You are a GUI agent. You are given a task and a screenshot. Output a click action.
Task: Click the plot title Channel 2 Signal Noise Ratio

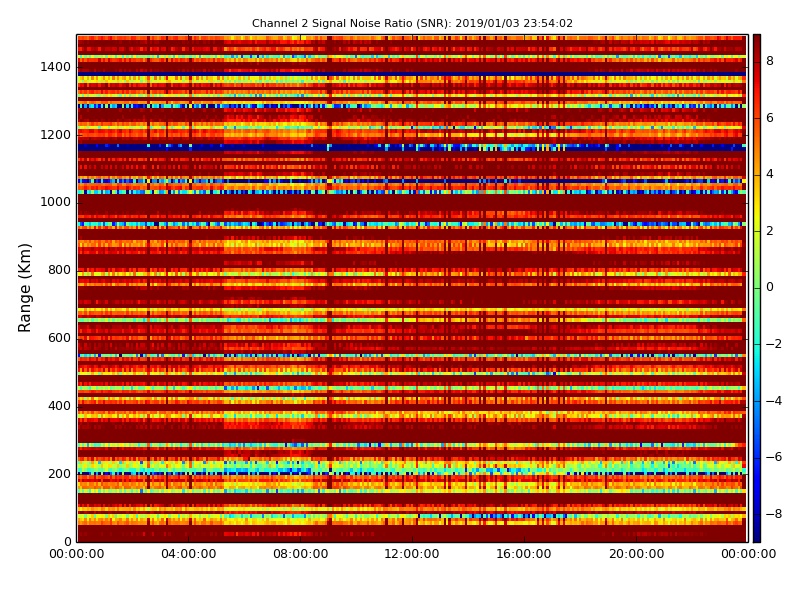(412, 23)
